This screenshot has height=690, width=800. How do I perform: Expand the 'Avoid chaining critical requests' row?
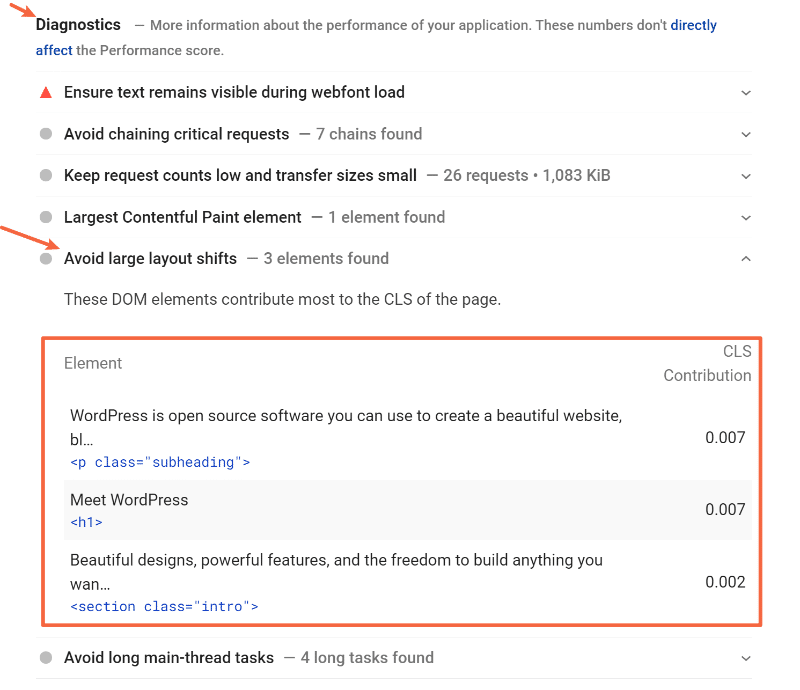(x=746, y=133)
